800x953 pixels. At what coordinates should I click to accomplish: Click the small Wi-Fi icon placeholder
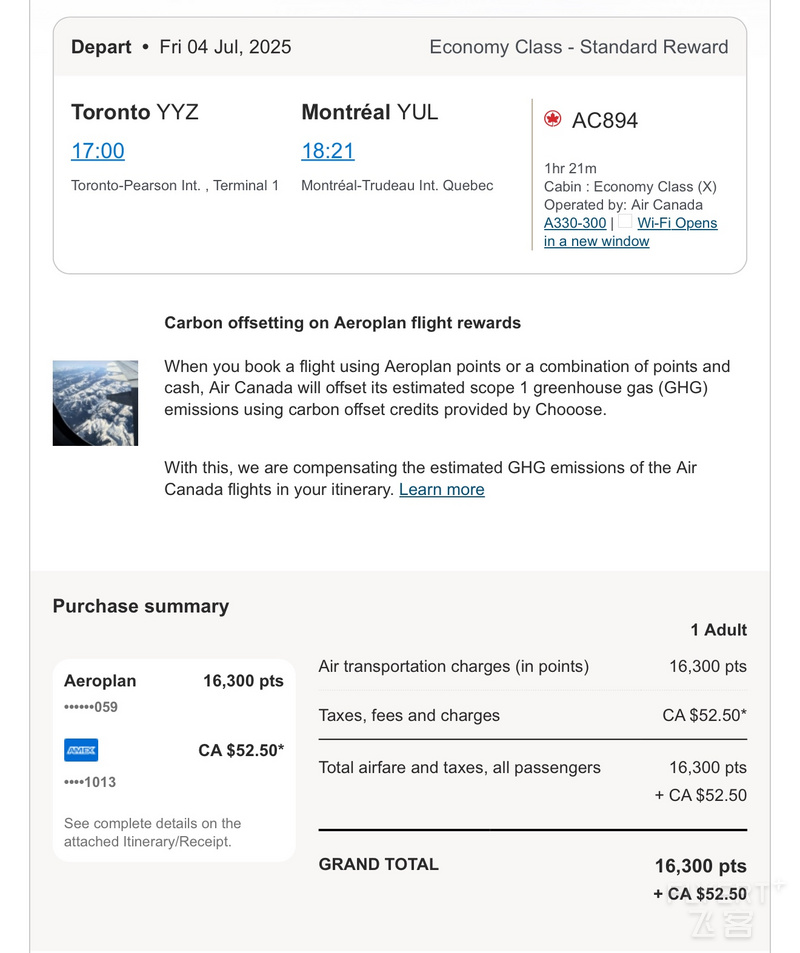coord(625,221)
